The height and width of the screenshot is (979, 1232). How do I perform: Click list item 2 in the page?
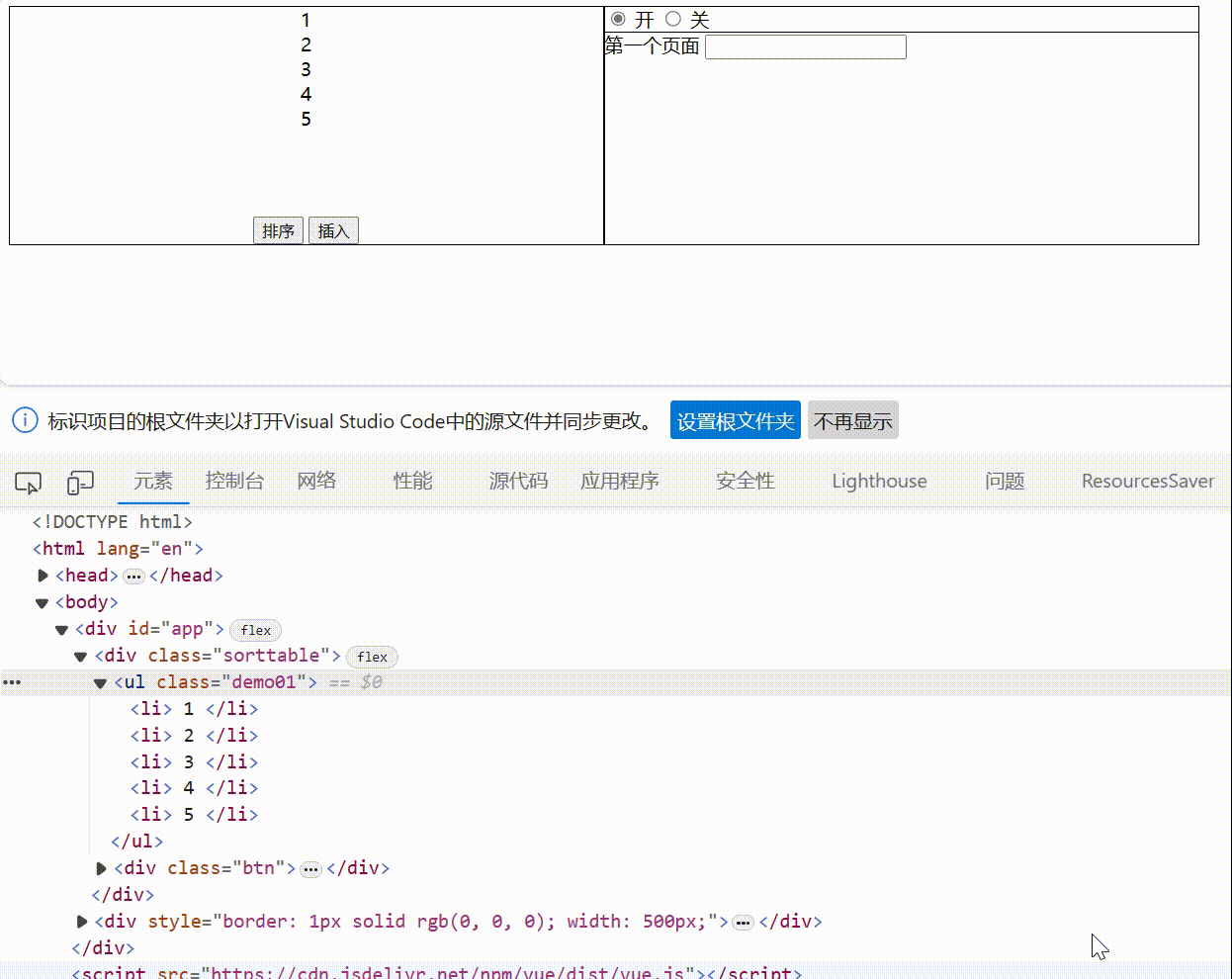306,44
